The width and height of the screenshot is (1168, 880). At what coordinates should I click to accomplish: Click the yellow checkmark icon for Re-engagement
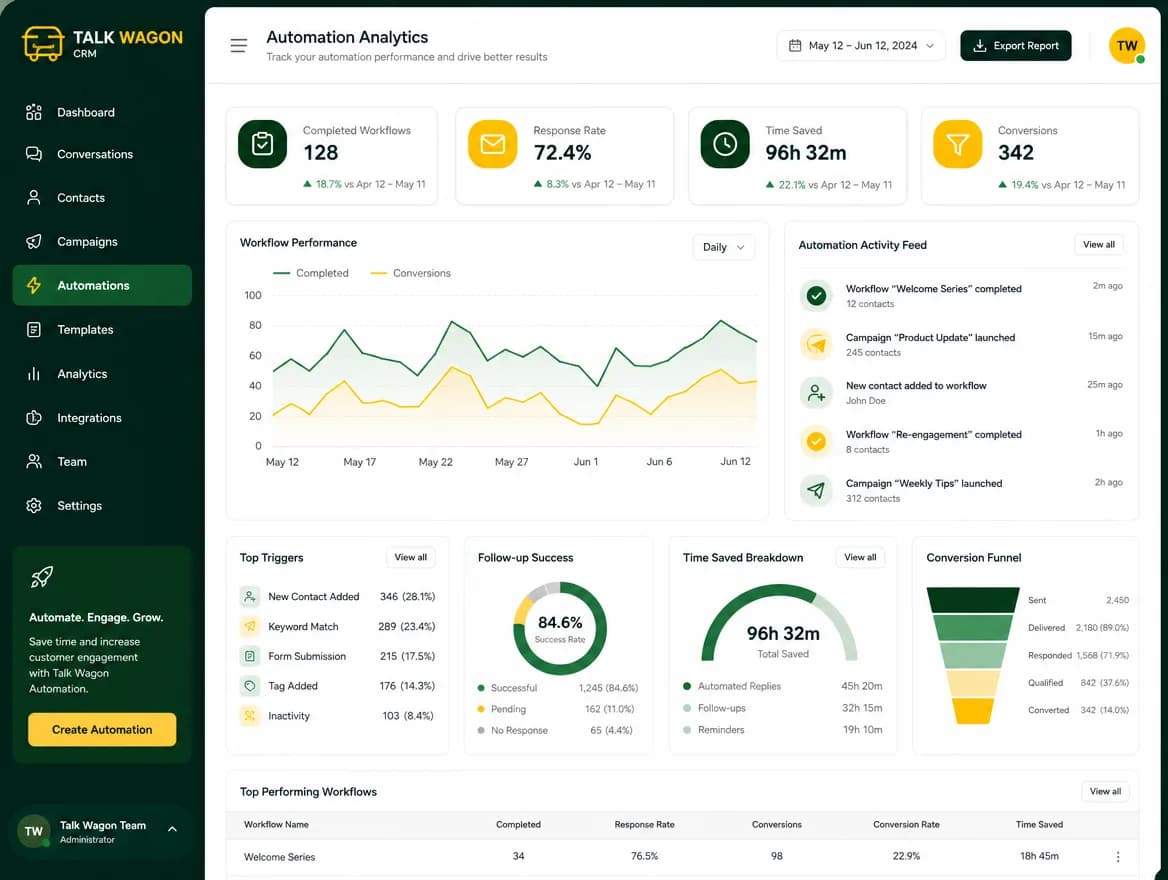pyautogui.click(x=816, y=441)
